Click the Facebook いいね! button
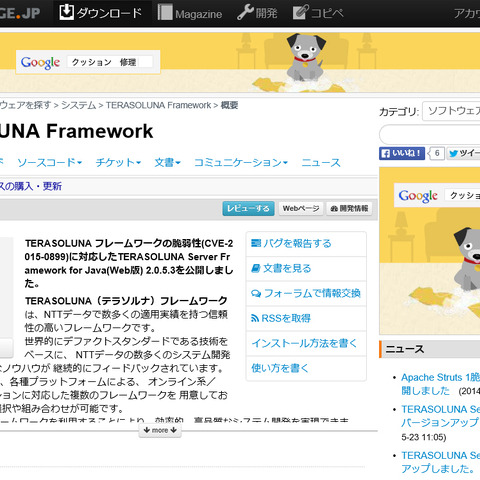Screen dimensions: 480x480 (402, 153)
